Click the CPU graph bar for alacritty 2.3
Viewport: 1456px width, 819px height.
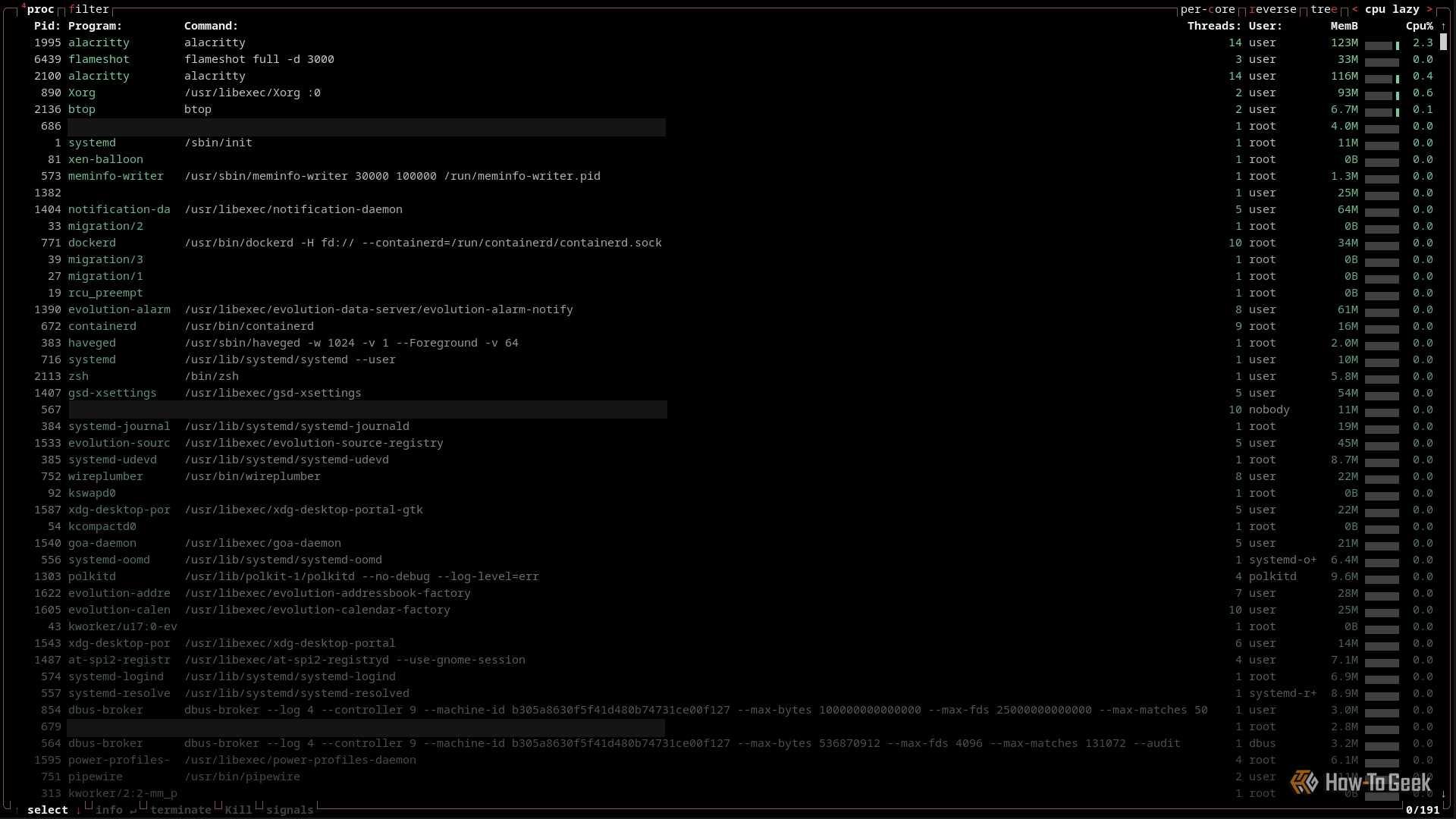1382,45
